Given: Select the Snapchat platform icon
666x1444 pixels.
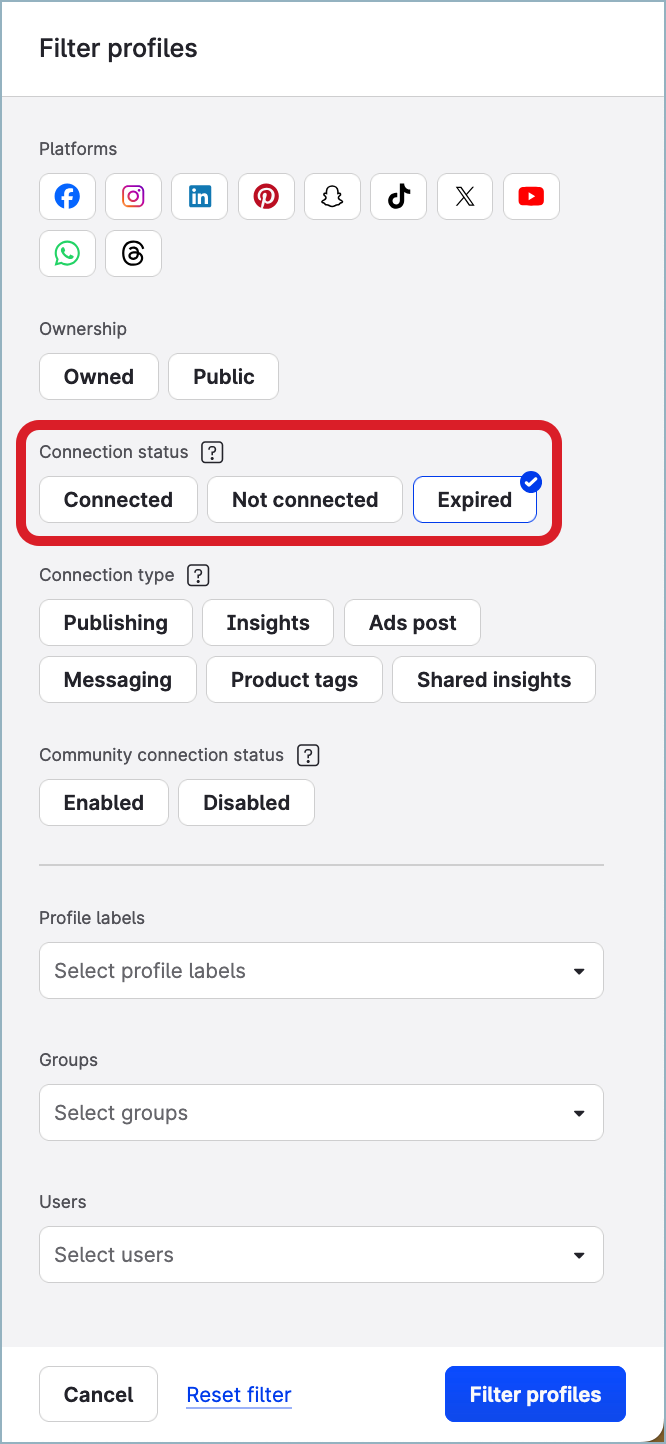Looking at the screenshot, I should pyautogui.click(x=332, y=197).
